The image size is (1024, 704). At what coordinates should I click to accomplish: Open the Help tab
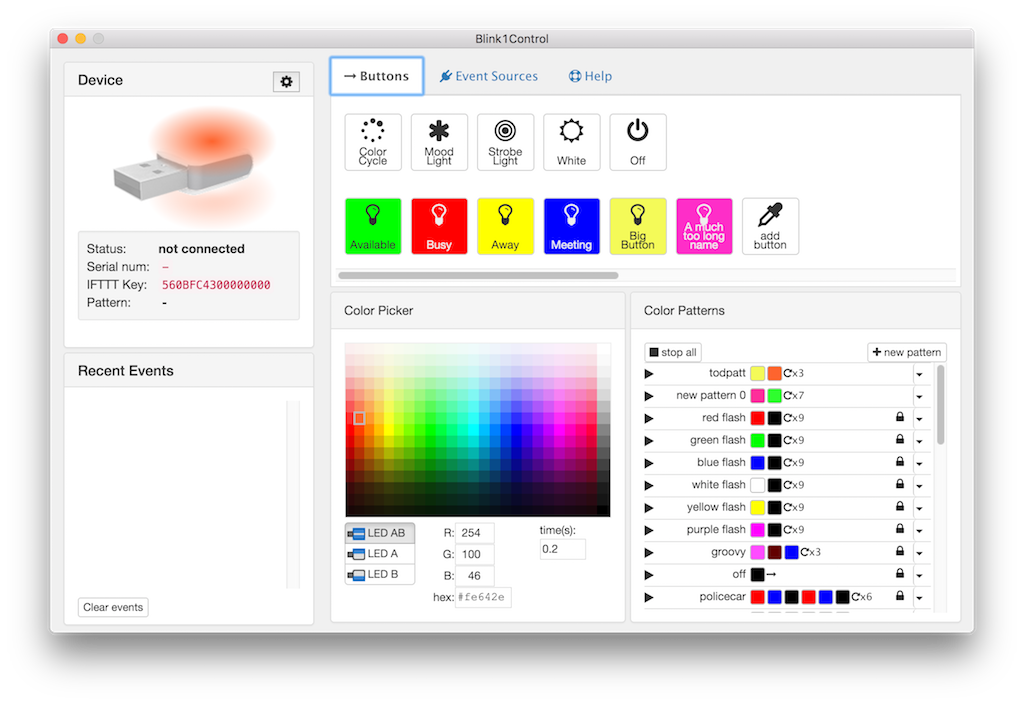click(x=590, y=76)
